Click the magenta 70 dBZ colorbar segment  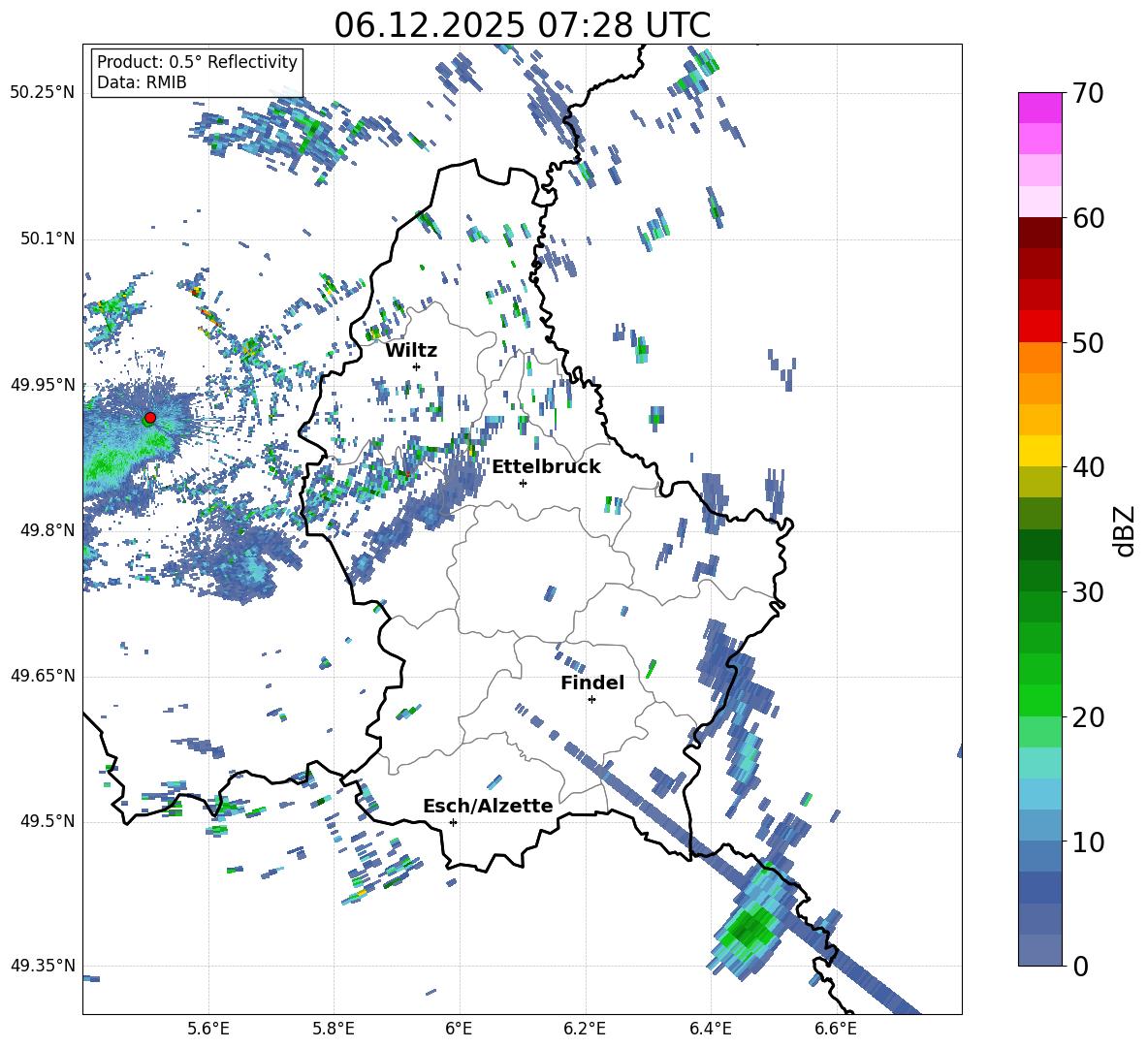coord(1039,108)
